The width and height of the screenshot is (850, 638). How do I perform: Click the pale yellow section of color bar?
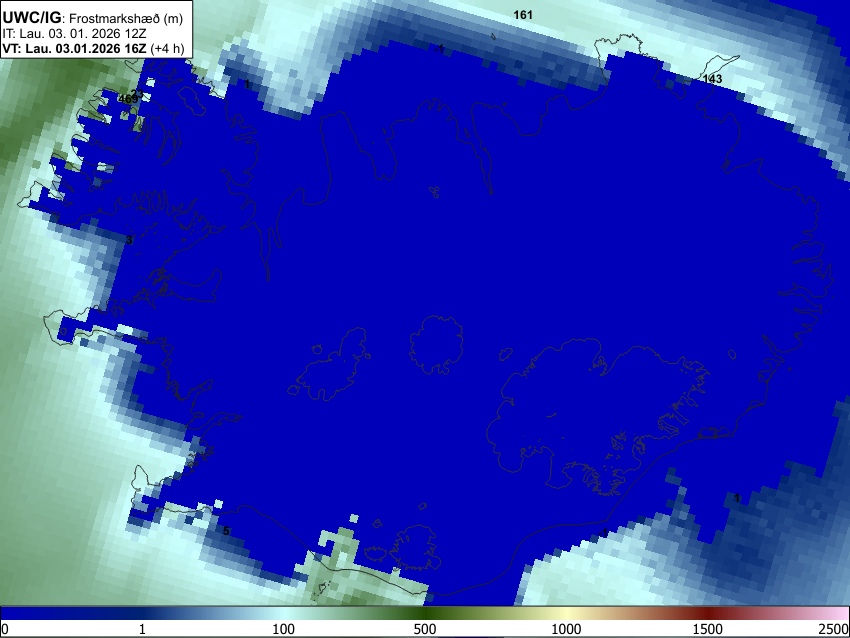tap(566, 613)
